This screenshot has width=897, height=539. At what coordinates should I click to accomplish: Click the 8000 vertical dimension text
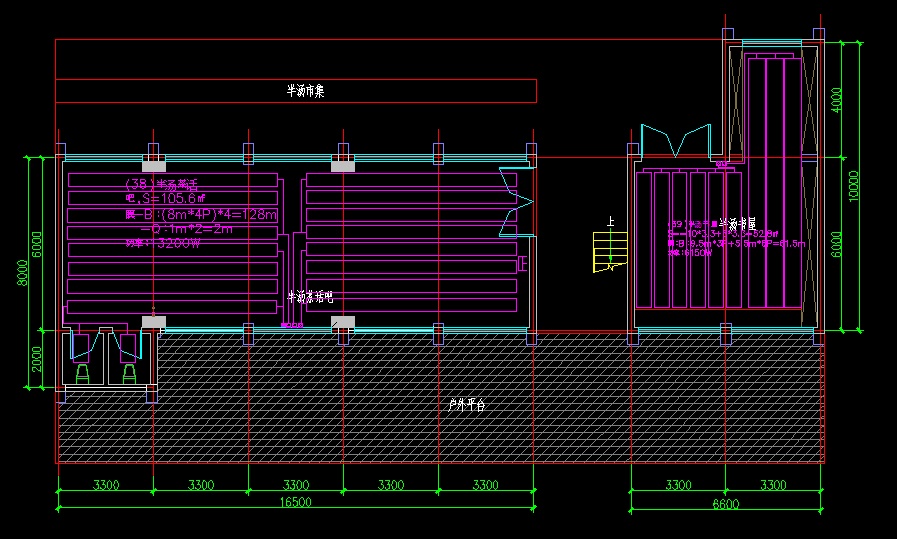click(x=20, y=272)
